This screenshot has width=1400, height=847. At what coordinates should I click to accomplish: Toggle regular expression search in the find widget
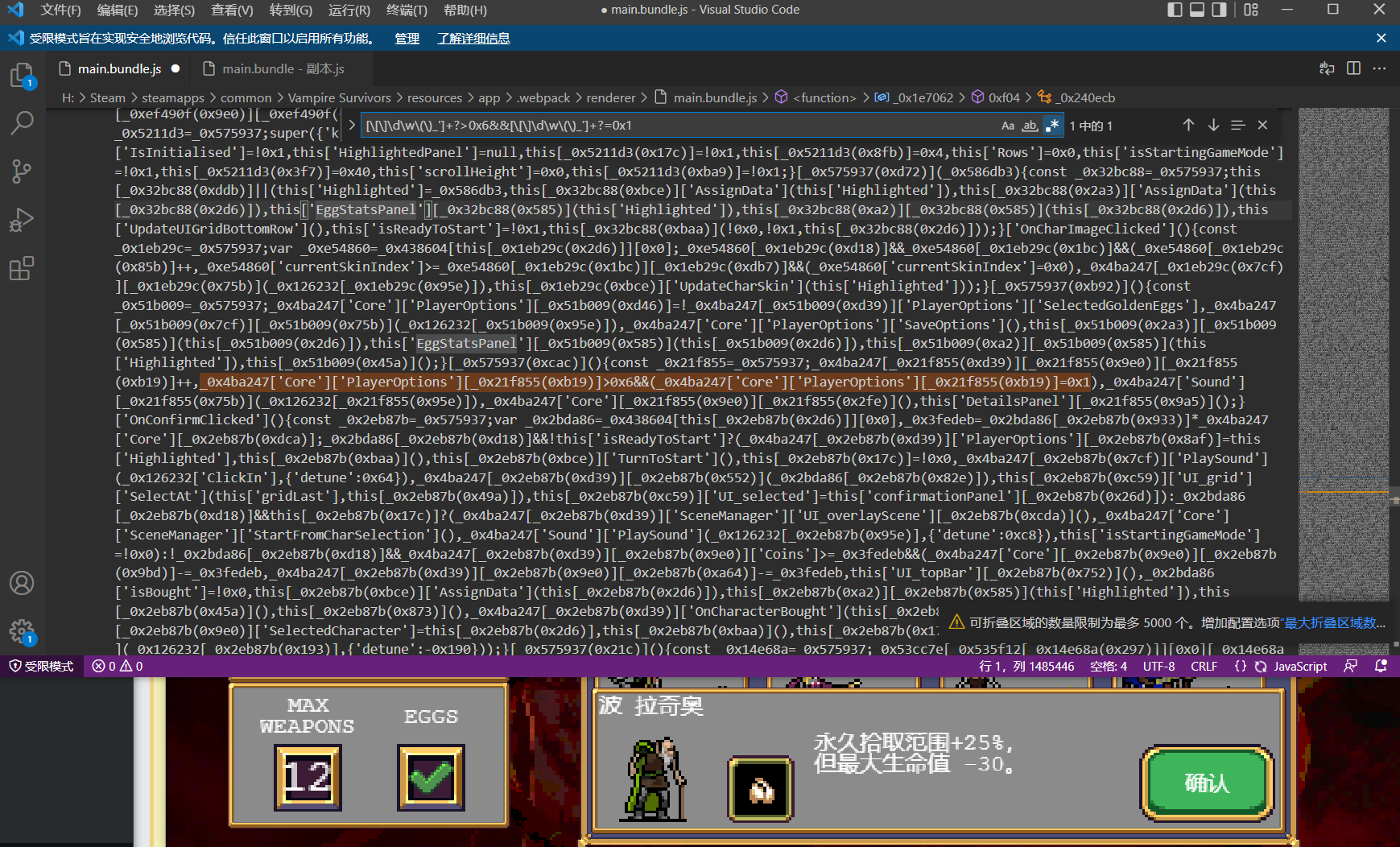[x=1051, y=125]
